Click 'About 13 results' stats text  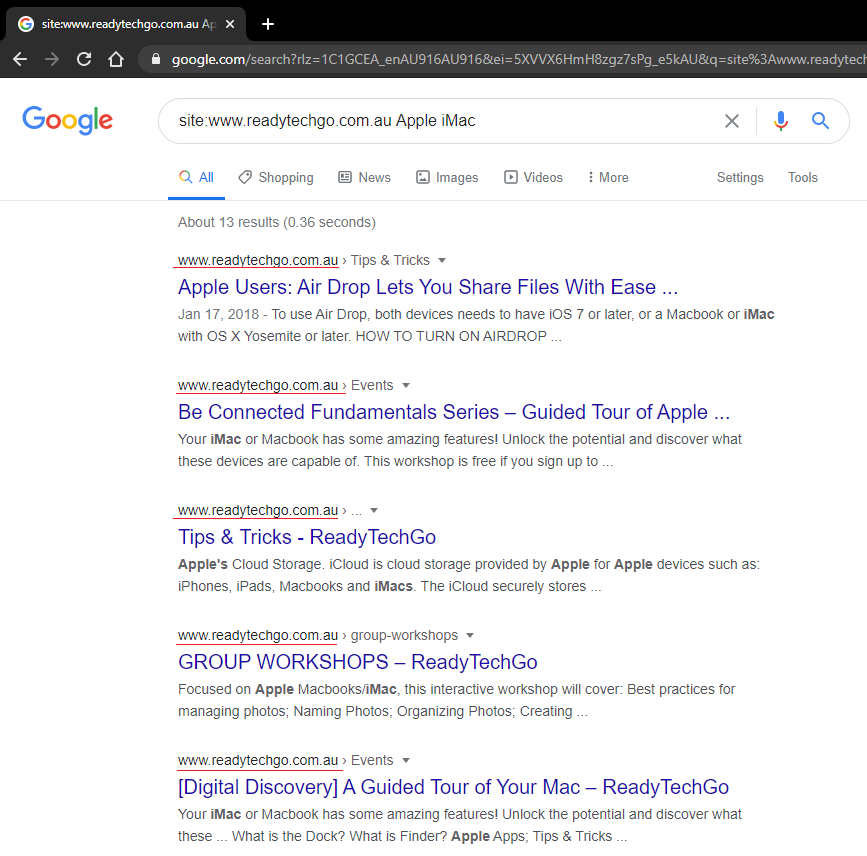[276, 222]
